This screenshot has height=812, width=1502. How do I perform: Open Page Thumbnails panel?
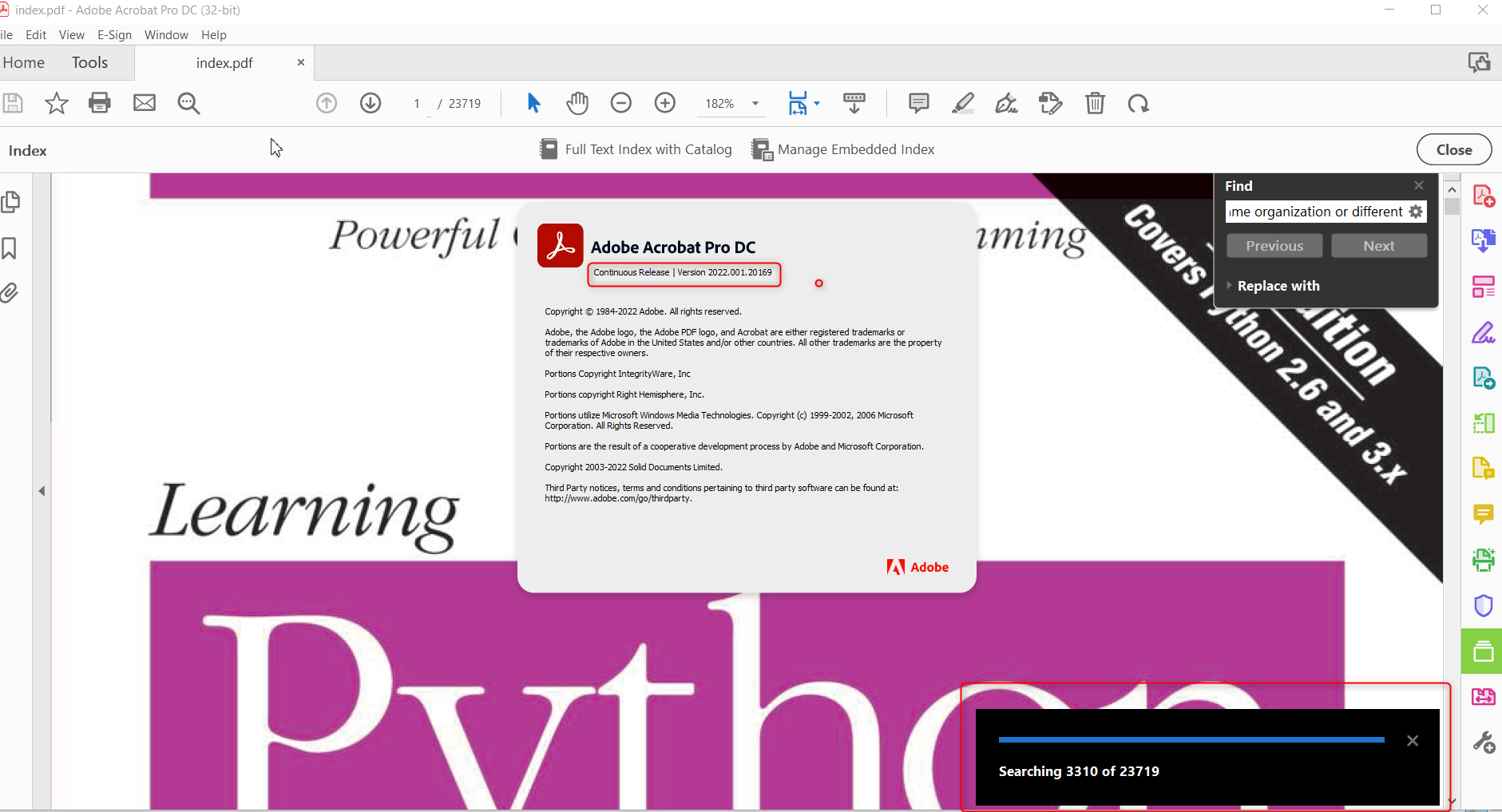coord(10,202)
